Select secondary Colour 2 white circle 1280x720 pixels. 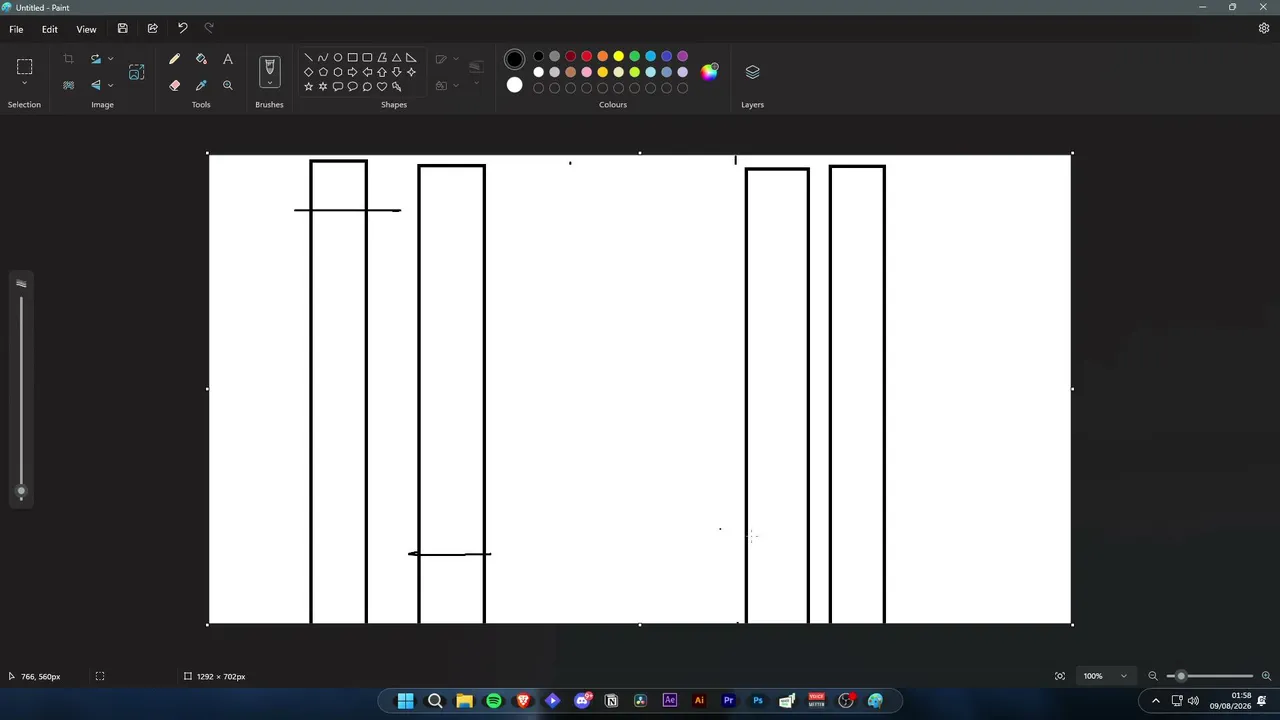[x=514, y=85]
